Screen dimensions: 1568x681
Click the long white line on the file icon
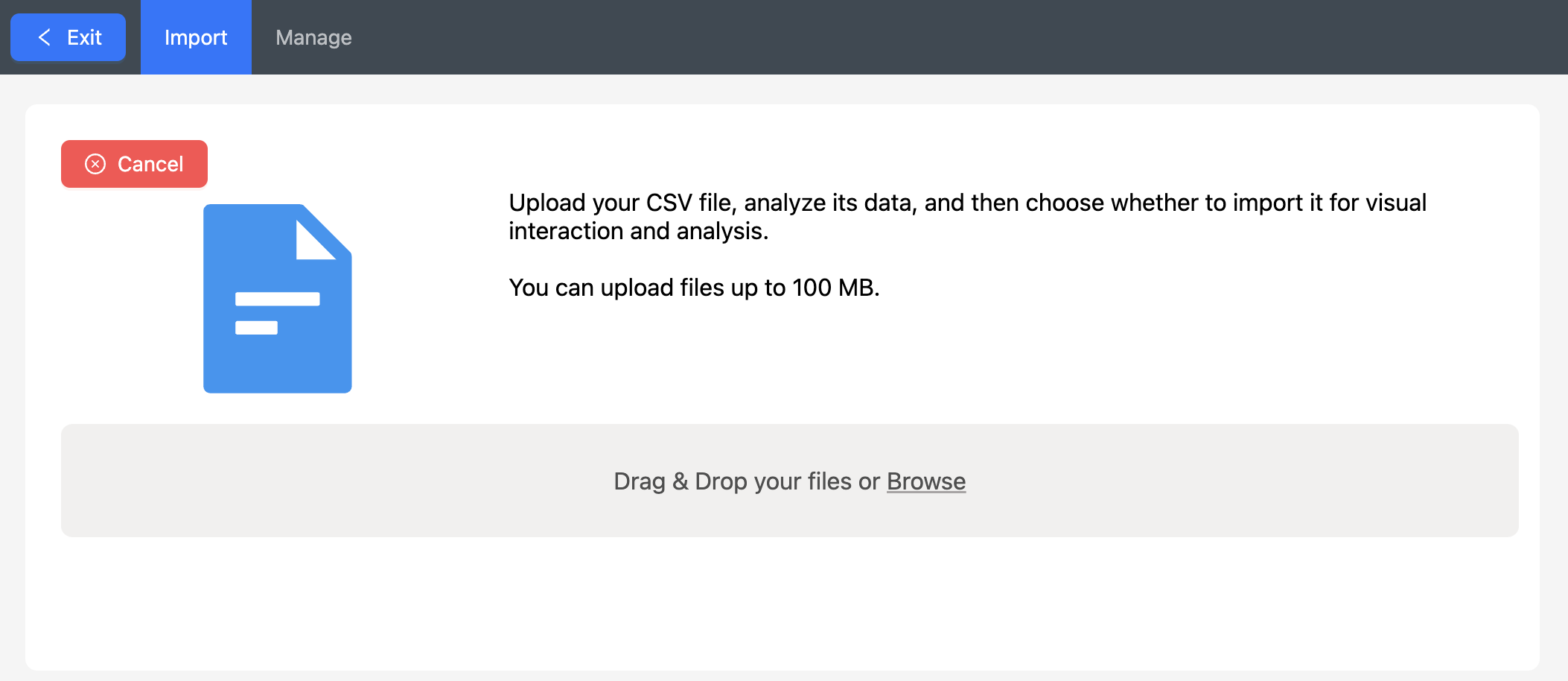click(x=277, y=299)
